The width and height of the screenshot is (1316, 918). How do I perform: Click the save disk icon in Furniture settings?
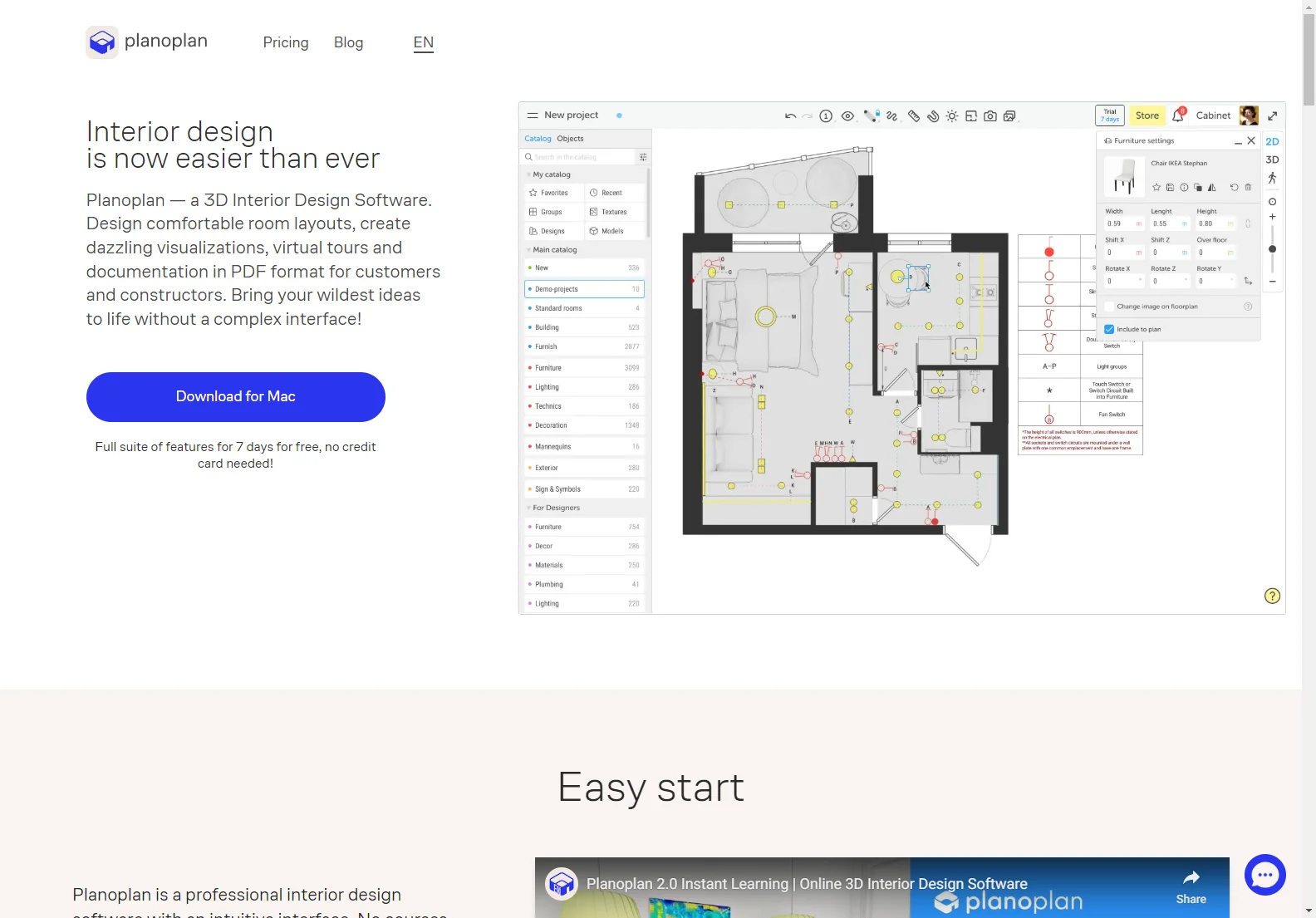pyautogui.click(x=1170, y=188)
